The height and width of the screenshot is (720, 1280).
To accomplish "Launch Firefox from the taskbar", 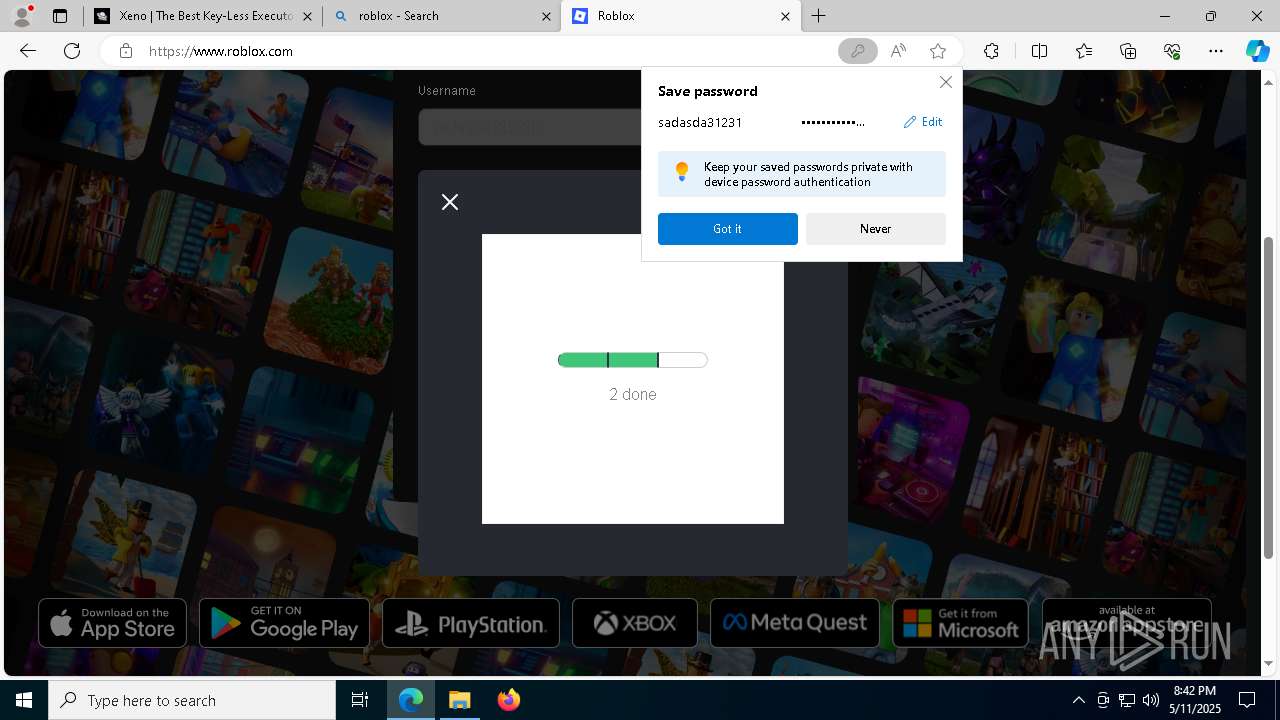I will click(508, 700).
